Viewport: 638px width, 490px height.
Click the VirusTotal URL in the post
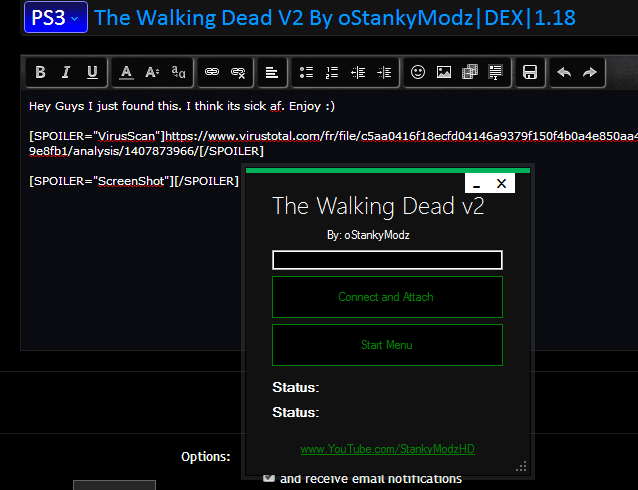click(x=334, y=143)
